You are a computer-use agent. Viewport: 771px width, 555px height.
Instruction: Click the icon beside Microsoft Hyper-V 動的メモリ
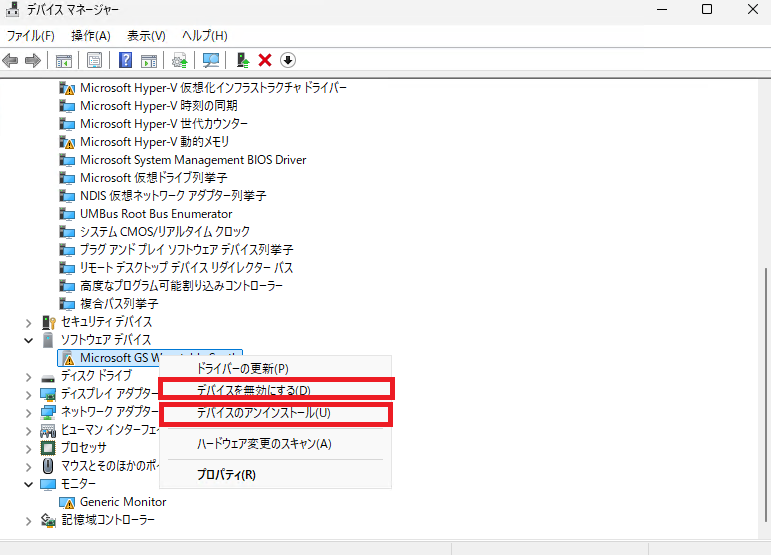click(67, 142)
